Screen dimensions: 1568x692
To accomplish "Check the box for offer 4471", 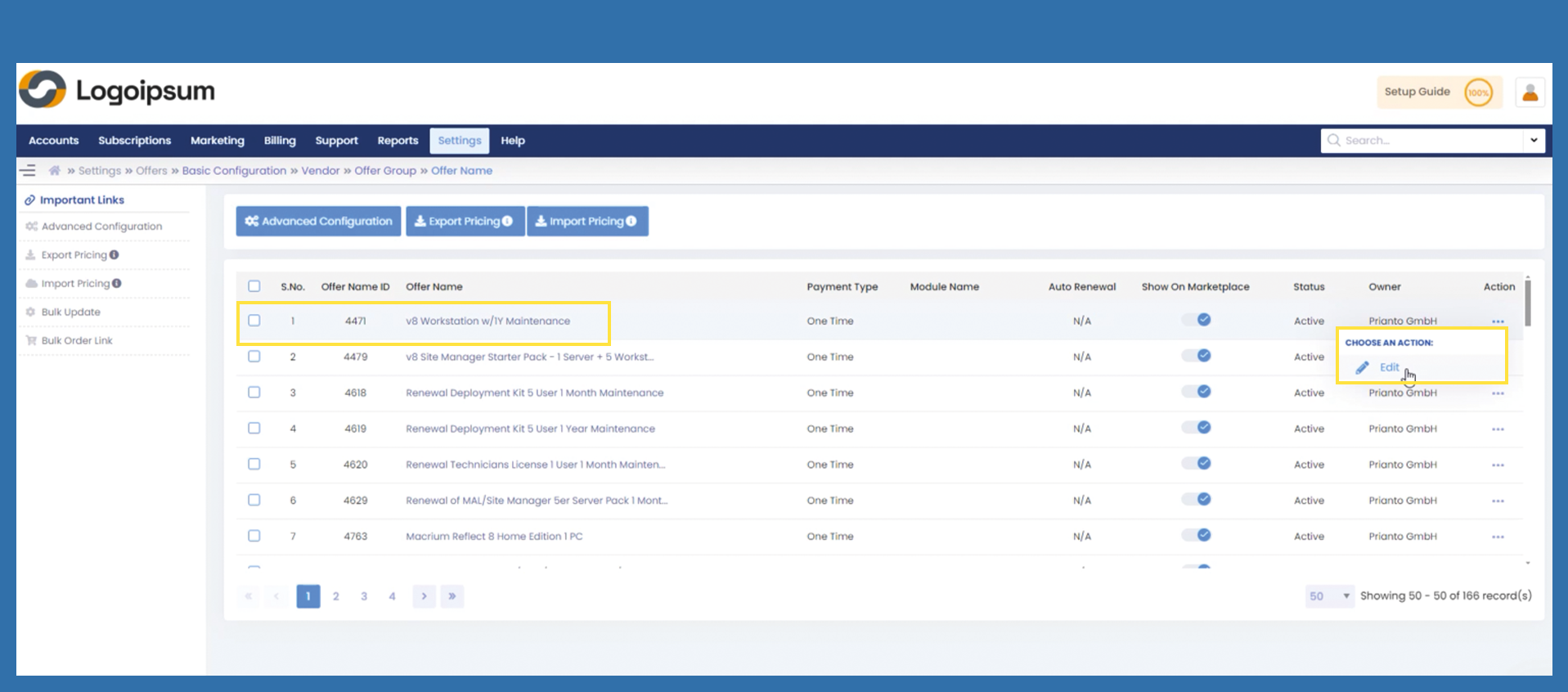I will click(254, 321).
